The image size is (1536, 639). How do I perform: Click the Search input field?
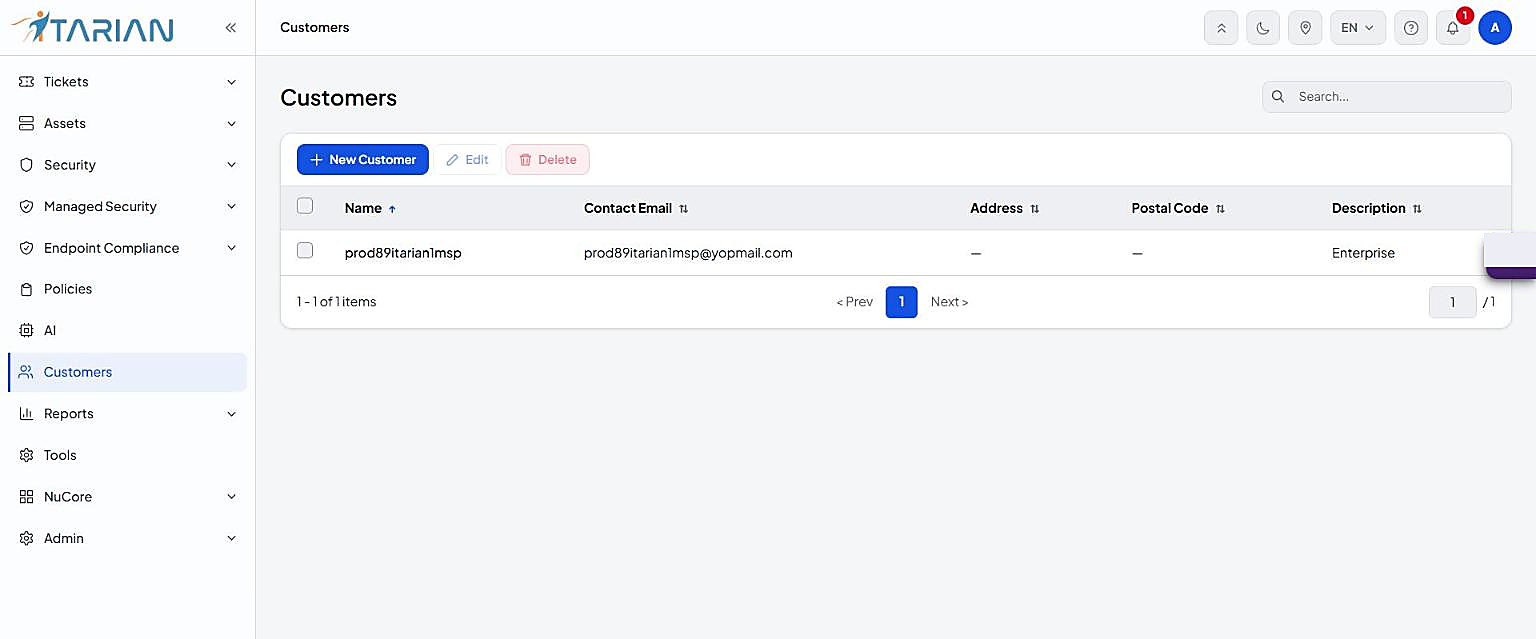[x=1387, y=97]
